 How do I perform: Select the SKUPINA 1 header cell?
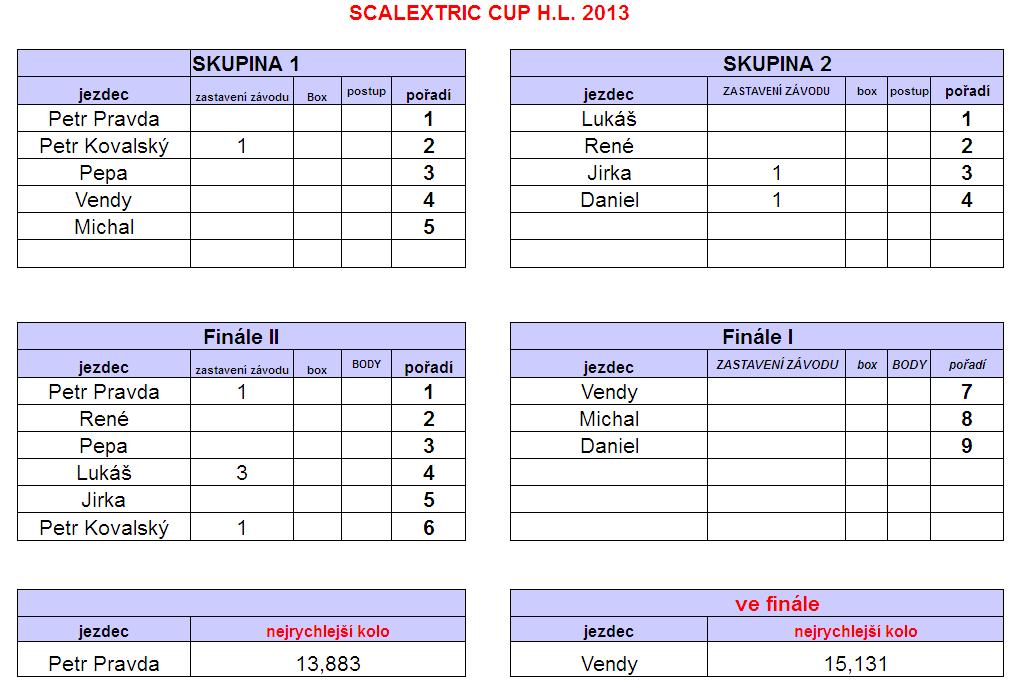click(241, 63)
